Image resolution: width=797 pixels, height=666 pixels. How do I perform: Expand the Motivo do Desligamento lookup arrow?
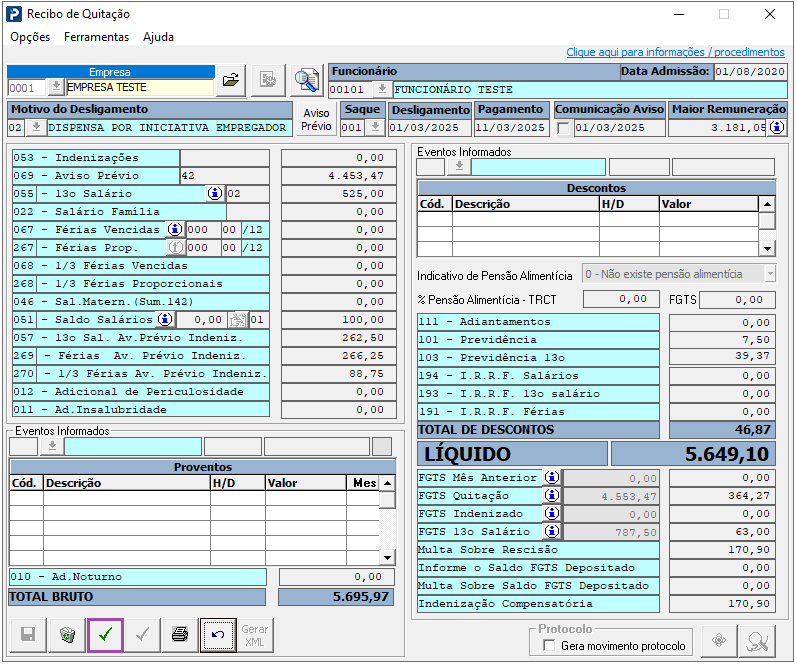[x=36, y=128]
